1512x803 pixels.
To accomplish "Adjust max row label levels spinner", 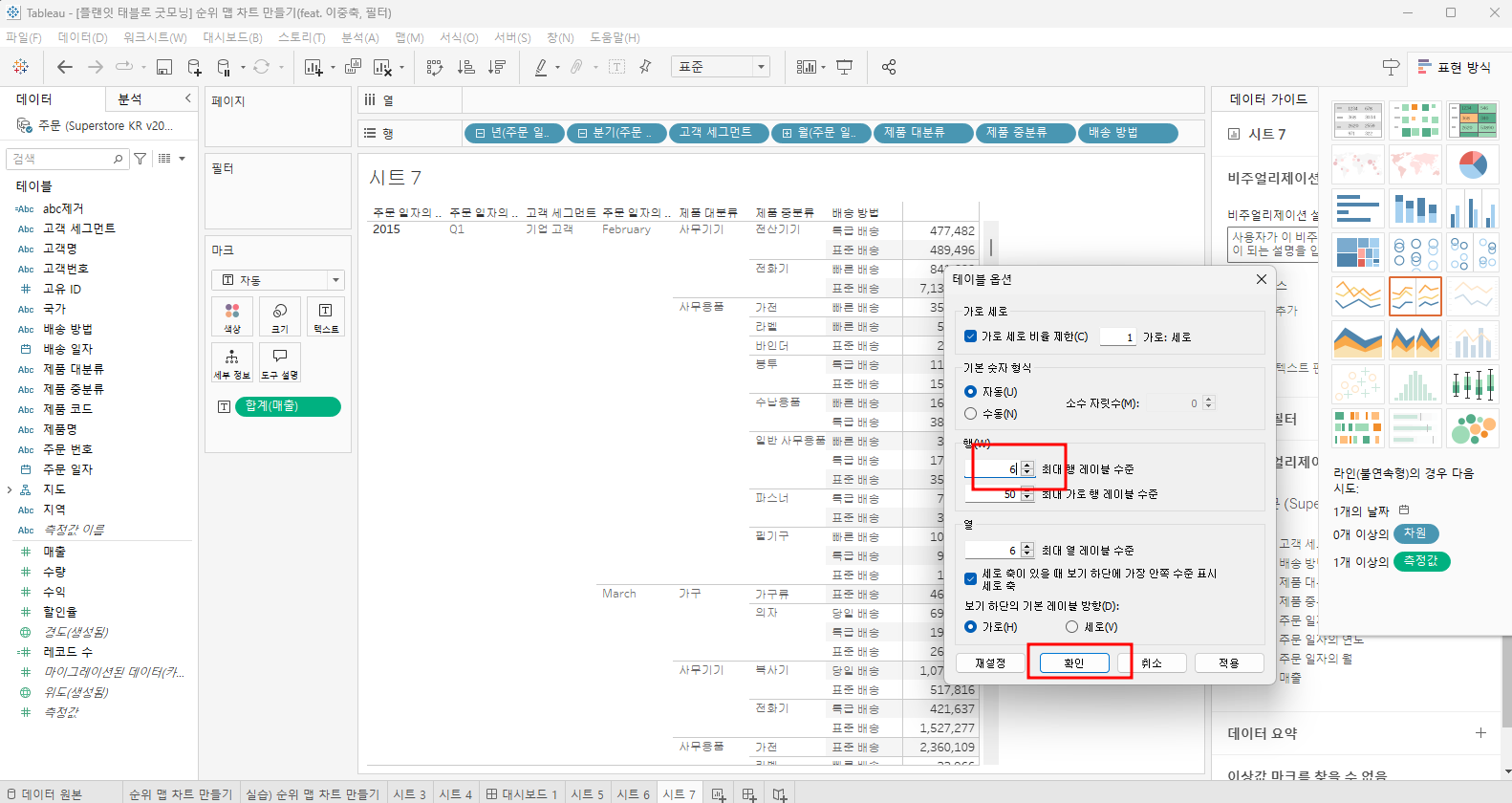I will pos(1027,468).
